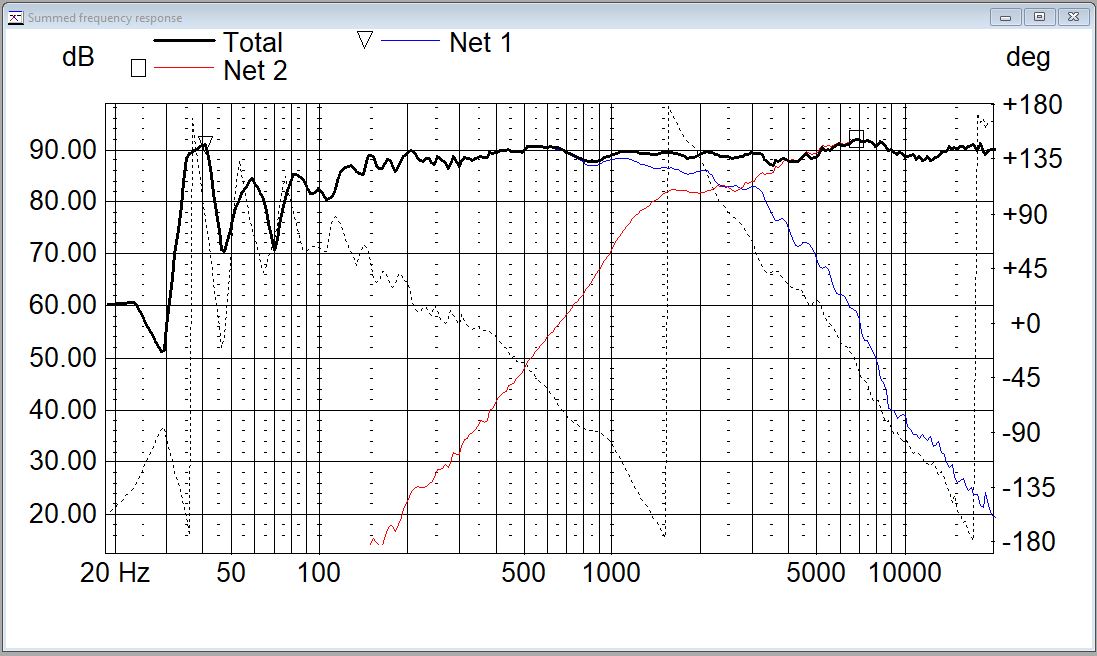Click the Net 1 legend label
Screen dimensions: 1097x656
point(481,43)
